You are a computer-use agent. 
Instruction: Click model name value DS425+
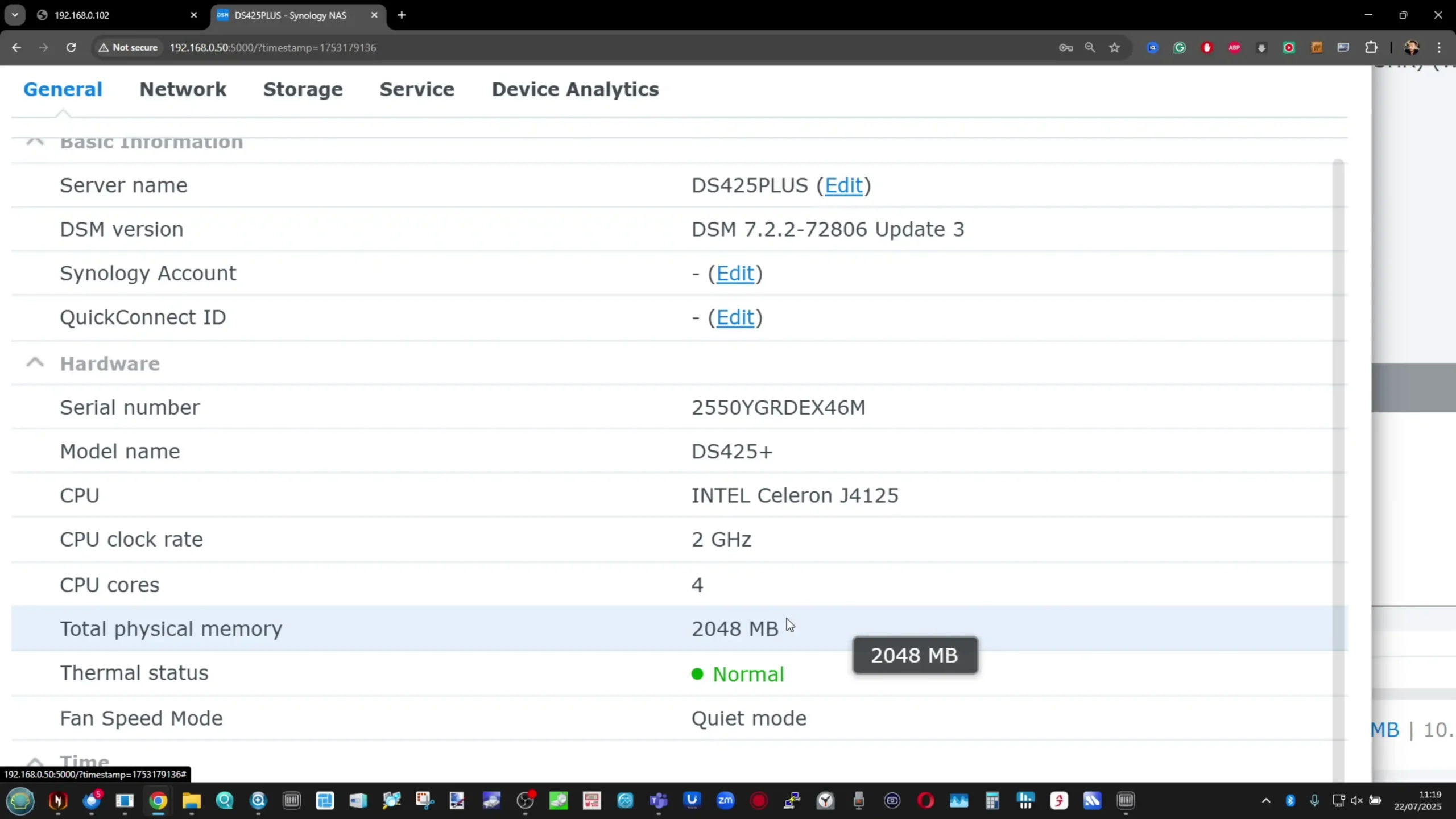pyautogui.click(x=732, y=452)
